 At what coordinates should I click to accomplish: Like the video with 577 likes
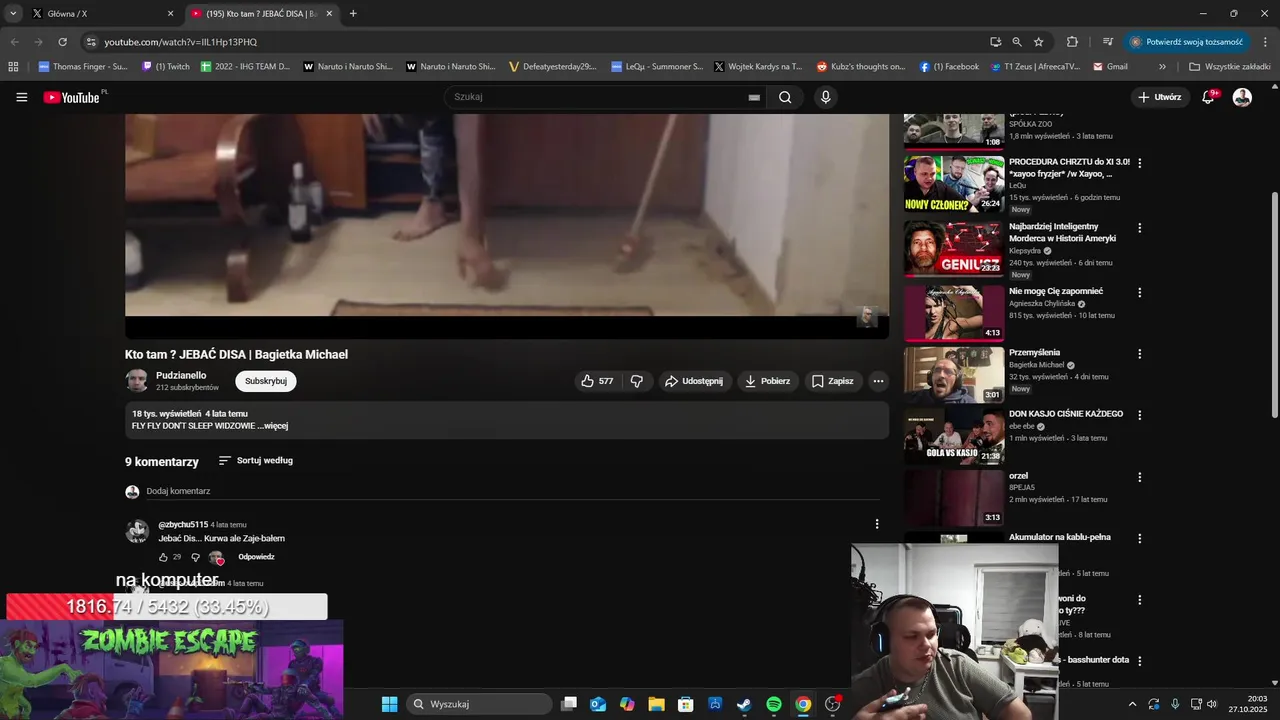pyautogui.click(x=598, y=381)
